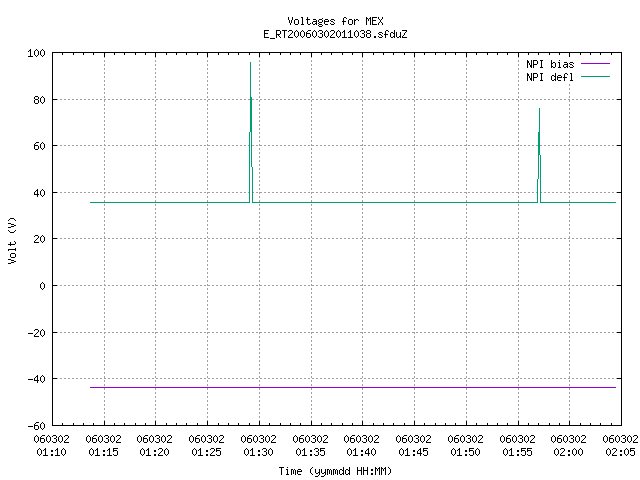Click the y-axis tick label 60
The width and height of the screenshot is (640, 480).
pyautogui.click(x=40, y=146)
